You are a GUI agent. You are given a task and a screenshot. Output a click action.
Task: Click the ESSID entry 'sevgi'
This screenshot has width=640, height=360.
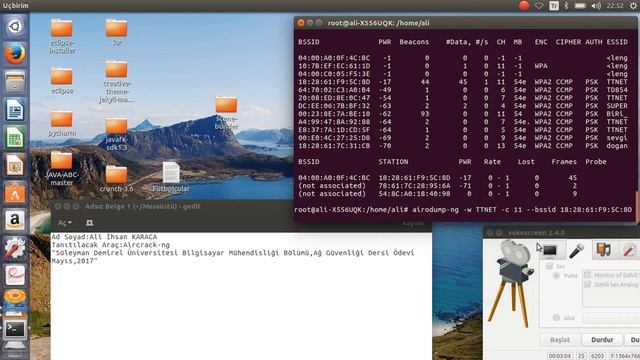click(617, 138)
